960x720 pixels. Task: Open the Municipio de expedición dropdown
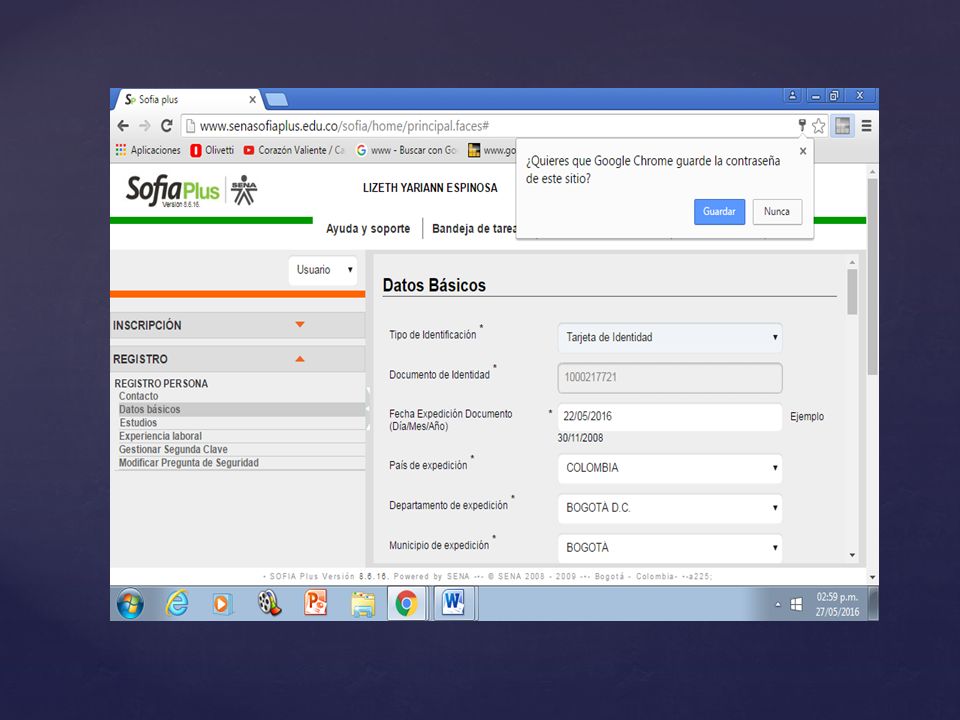(670, 548)
